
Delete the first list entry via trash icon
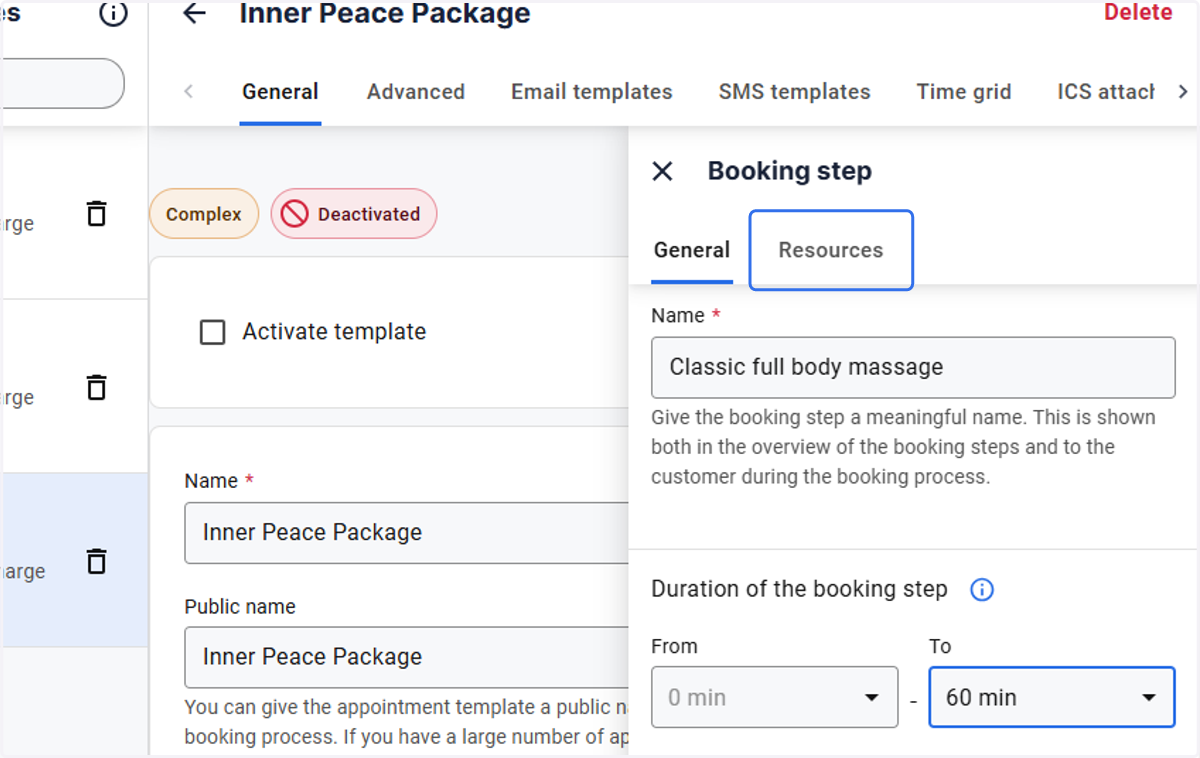(x=96, y=213)
